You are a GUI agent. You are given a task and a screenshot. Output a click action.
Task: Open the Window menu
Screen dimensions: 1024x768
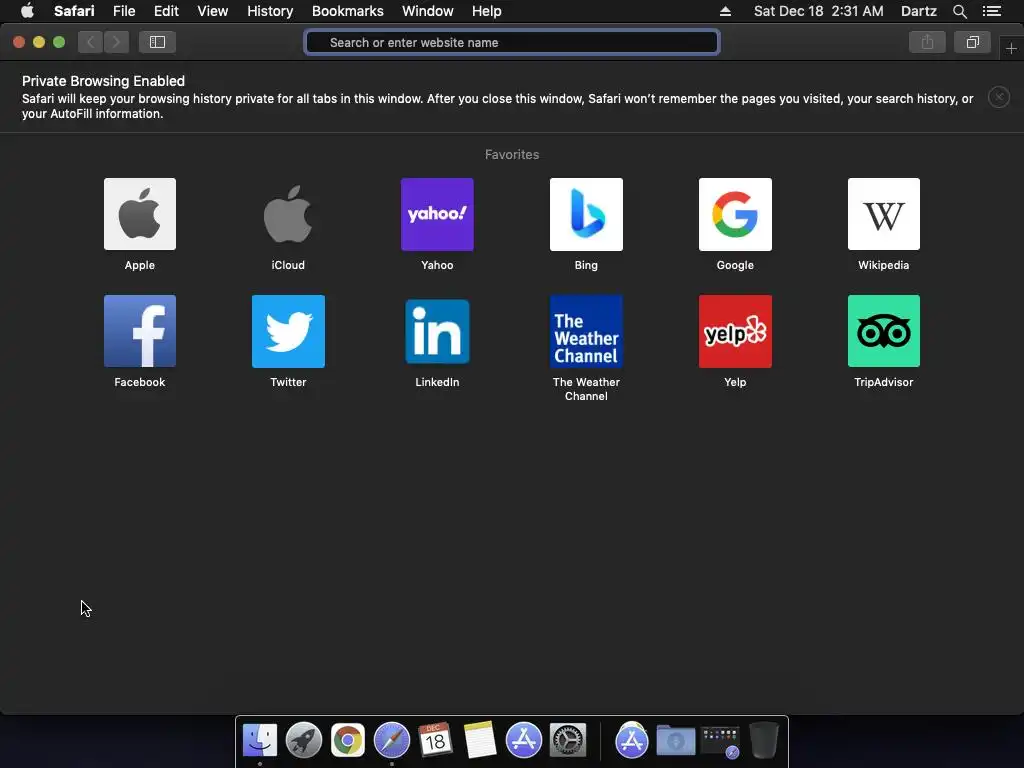coord(427,11)
